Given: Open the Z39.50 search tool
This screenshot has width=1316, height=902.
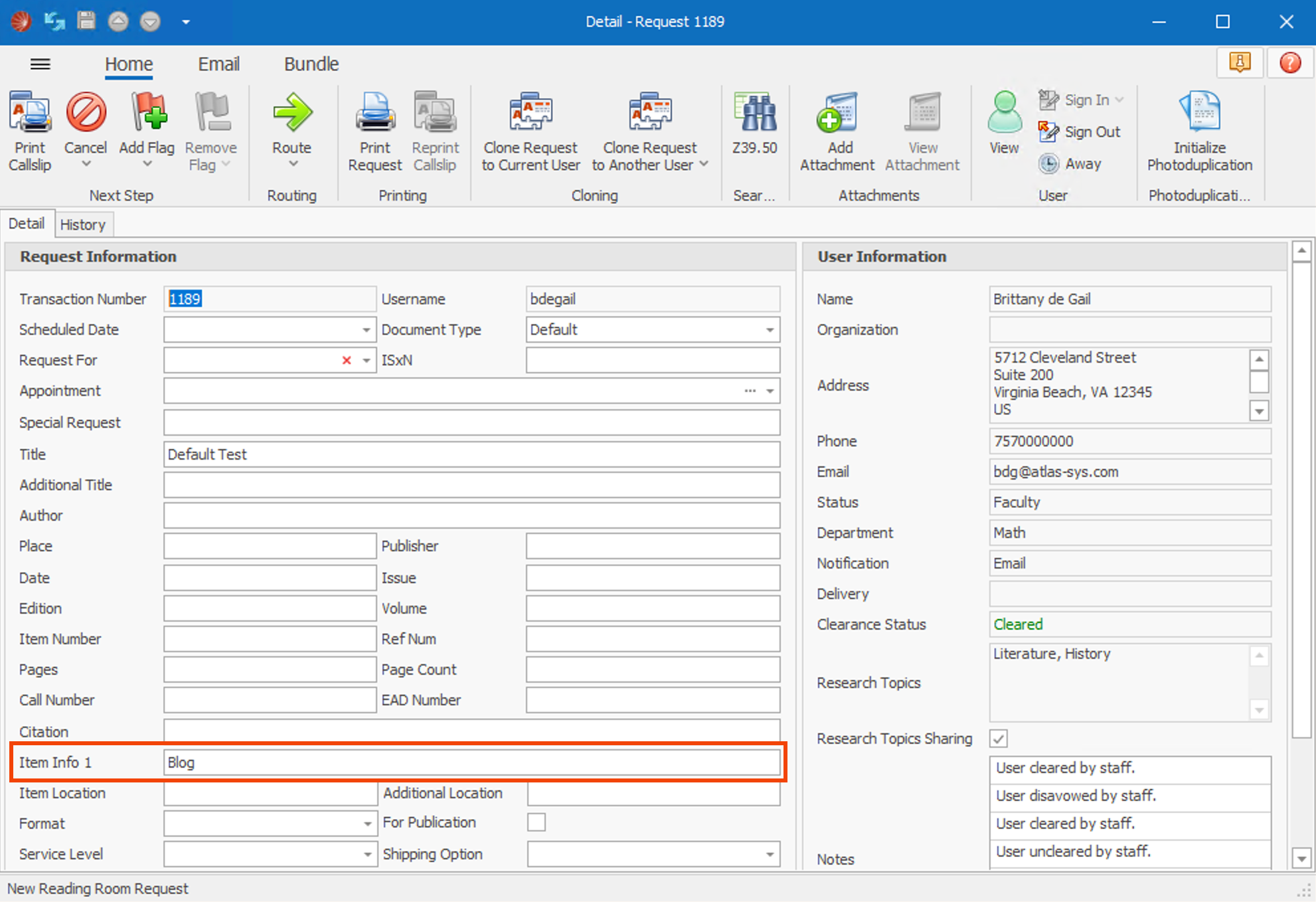Looking at the screenshot, I should click(x=754, y=126).
